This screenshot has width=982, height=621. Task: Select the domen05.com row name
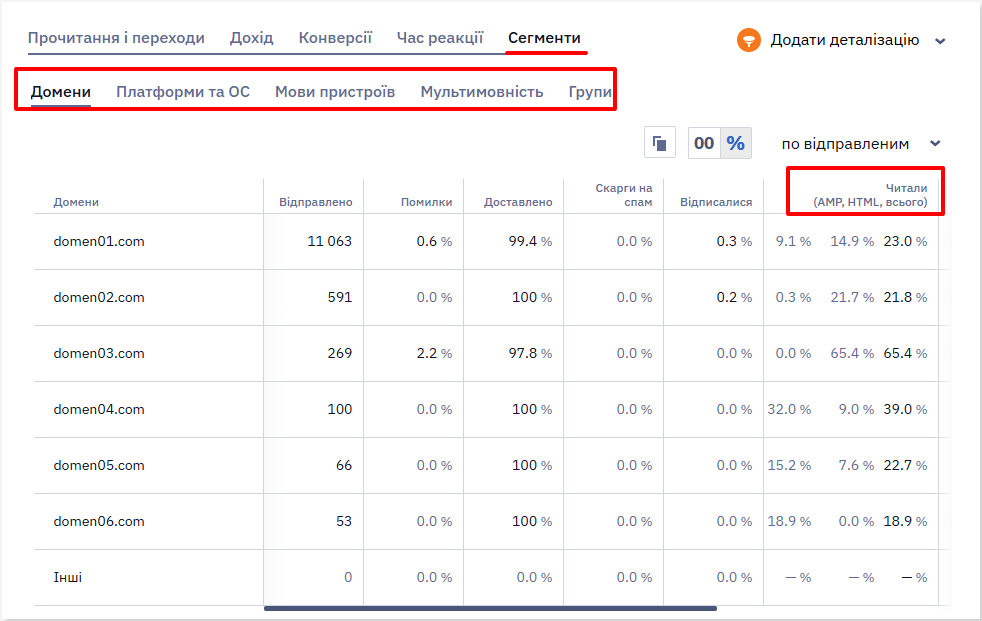coord(99,466)
